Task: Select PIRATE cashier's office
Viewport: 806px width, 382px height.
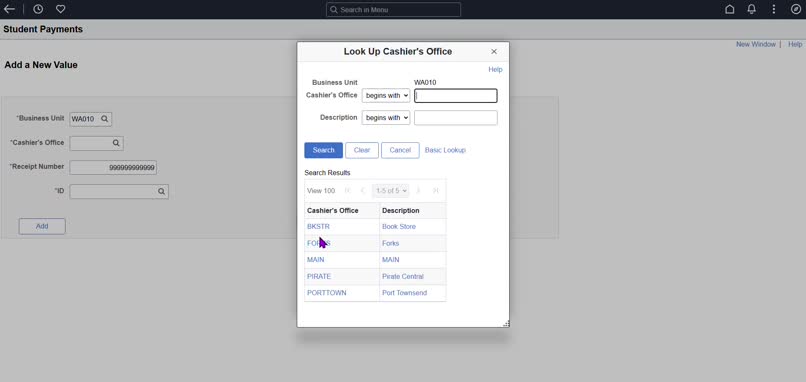Action: 319,276
